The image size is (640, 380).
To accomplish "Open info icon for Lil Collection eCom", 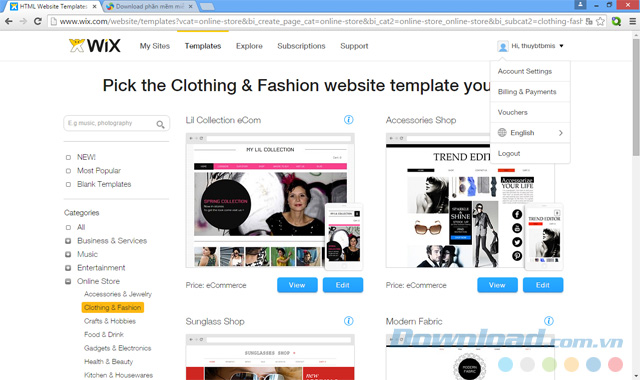I will pos(349,120).
